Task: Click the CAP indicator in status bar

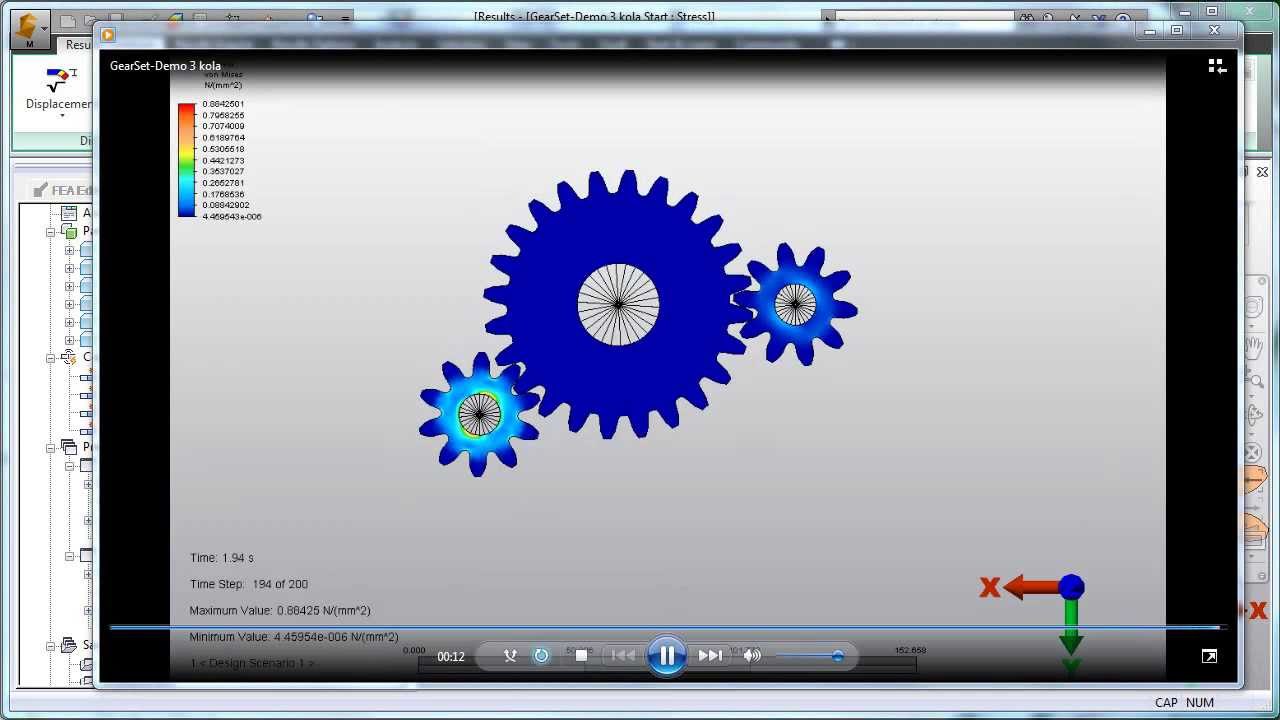Action: click(1166, 702)
